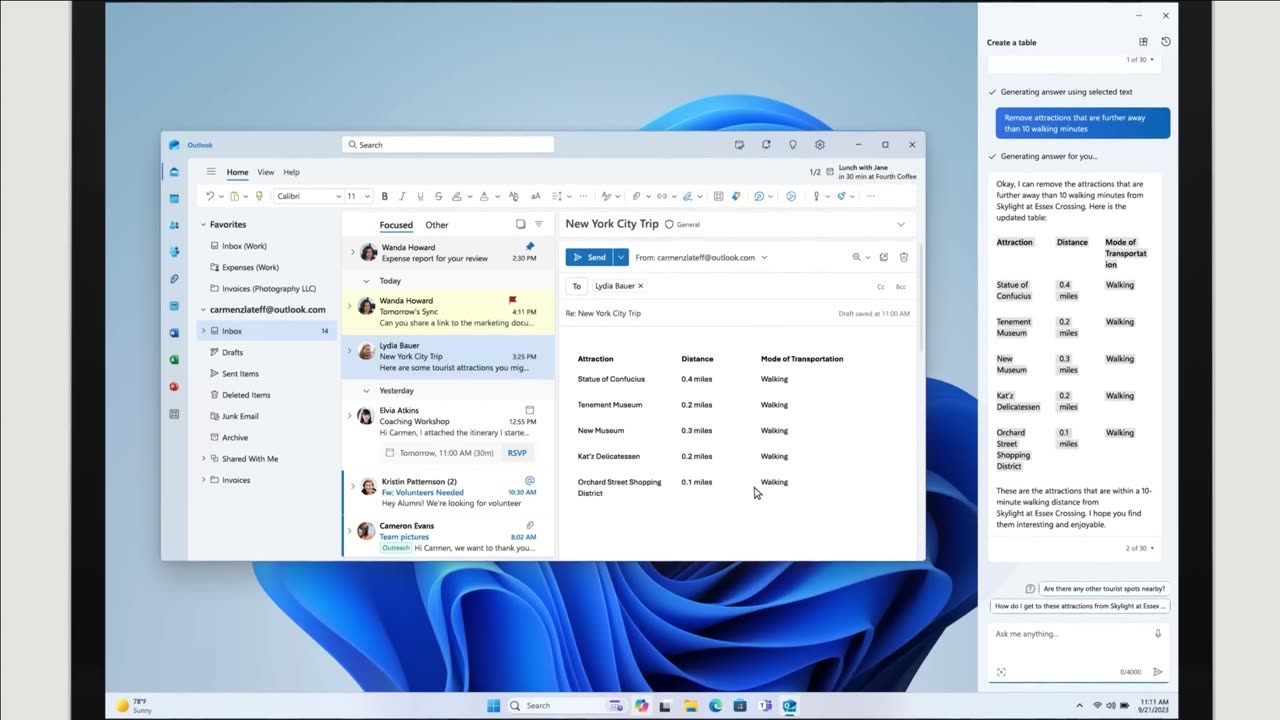
Task: Toggle the hamburger navigation pane button
Action: (x=211, y=172)
